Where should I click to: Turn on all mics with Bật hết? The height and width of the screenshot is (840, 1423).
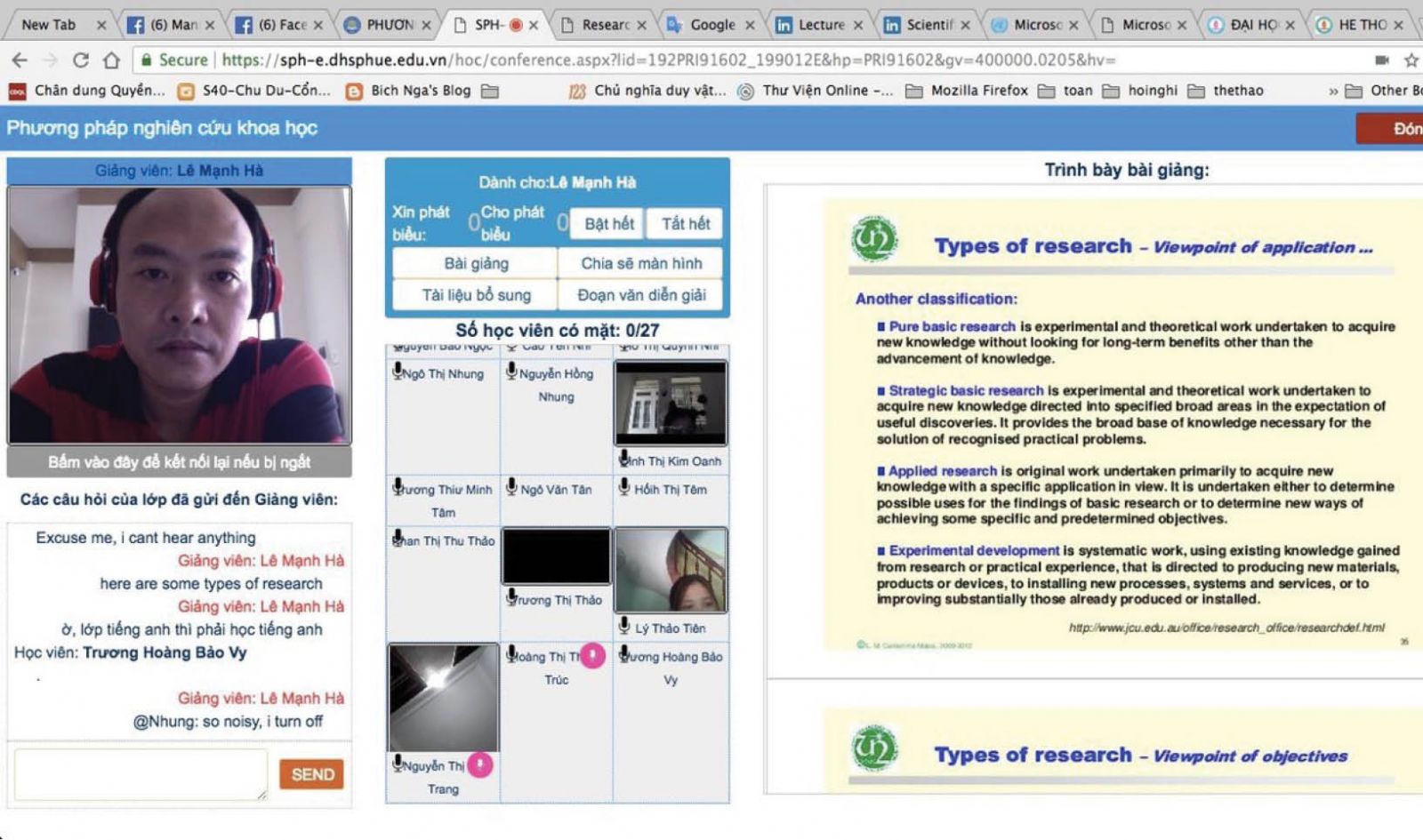[x=608, y=224]
